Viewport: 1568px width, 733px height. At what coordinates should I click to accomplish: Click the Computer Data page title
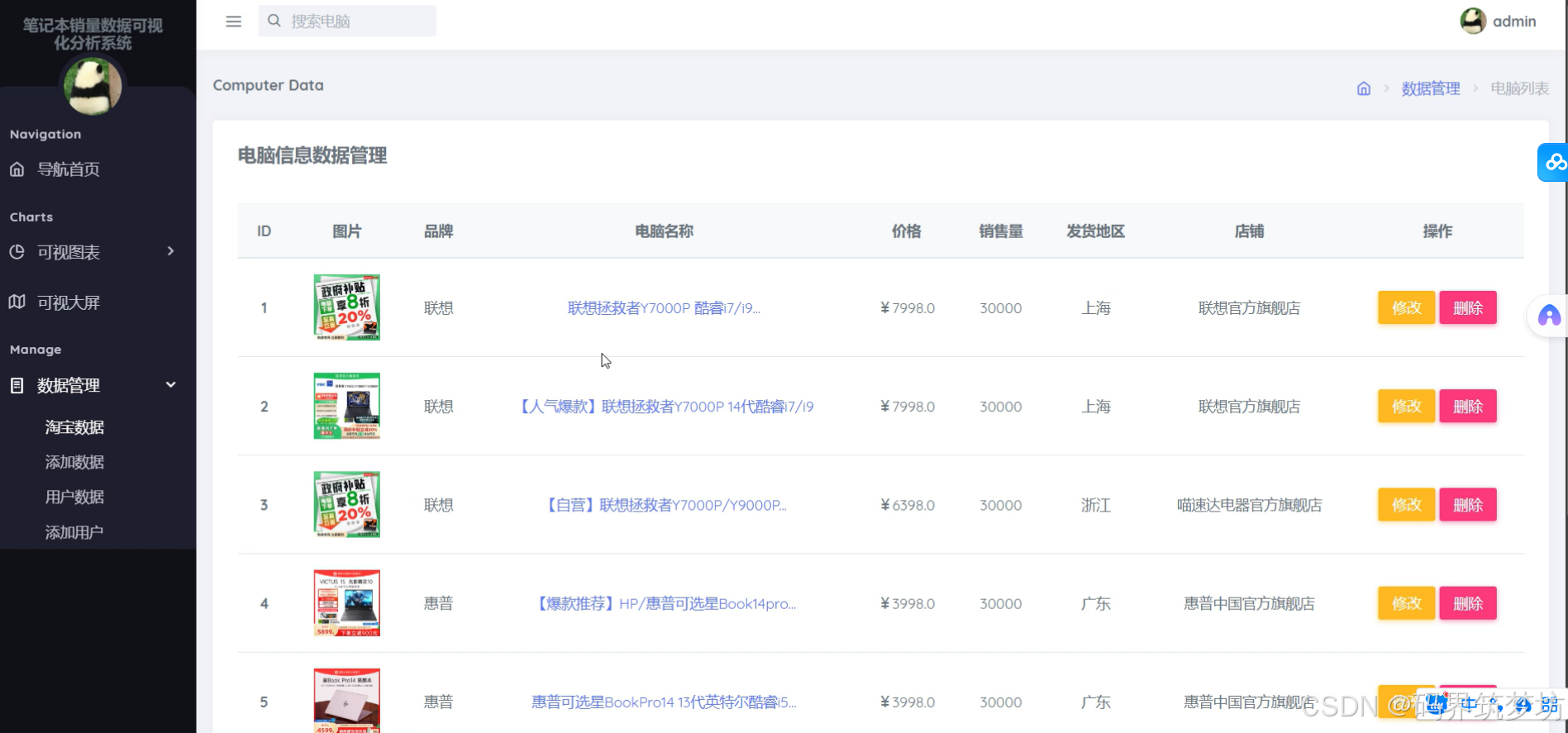point(268,85)
